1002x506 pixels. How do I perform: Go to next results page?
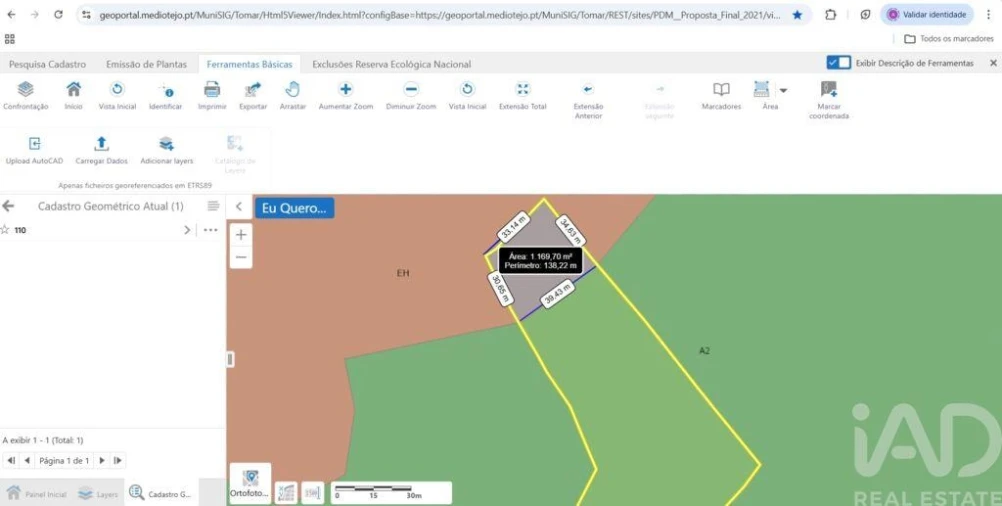click(102, 460)
